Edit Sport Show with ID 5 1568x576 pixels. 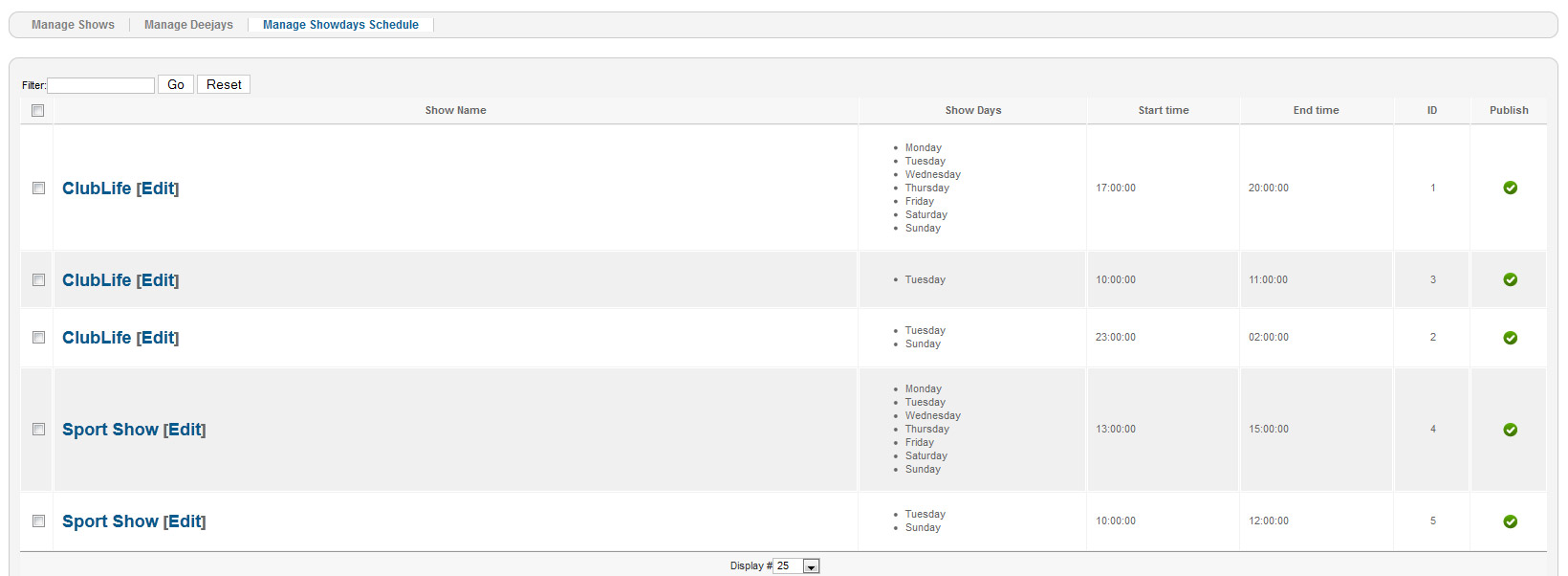coord(185,521)
